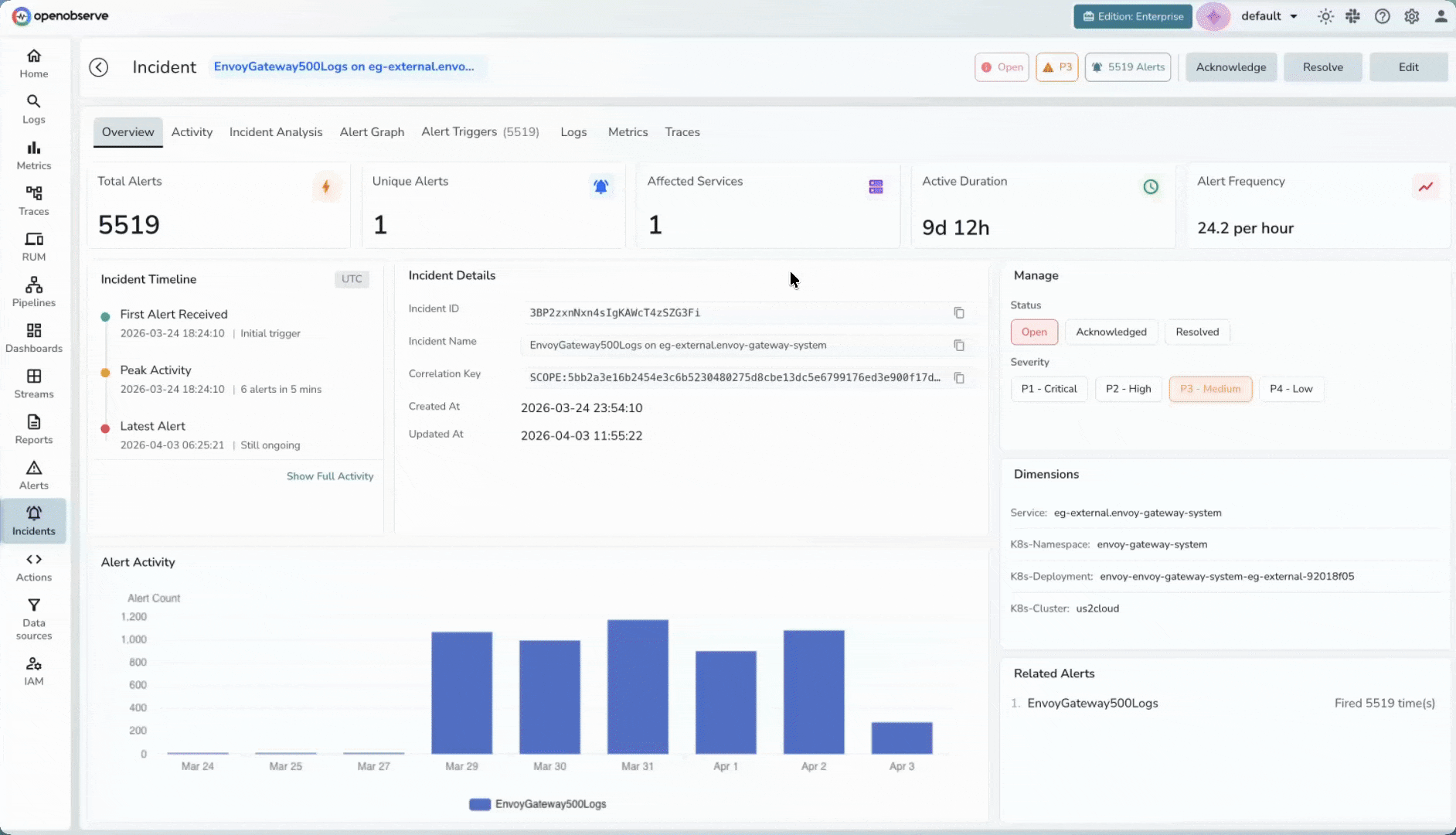
Task: Open the default organization dropdown
Action: pyautogui.click(x=1268, y=15)
